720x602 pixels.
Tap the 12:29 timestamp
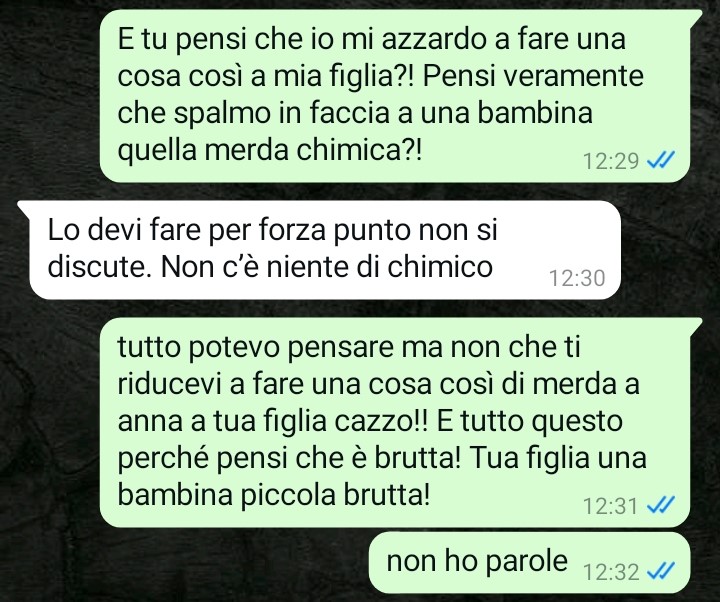[611, 161]
